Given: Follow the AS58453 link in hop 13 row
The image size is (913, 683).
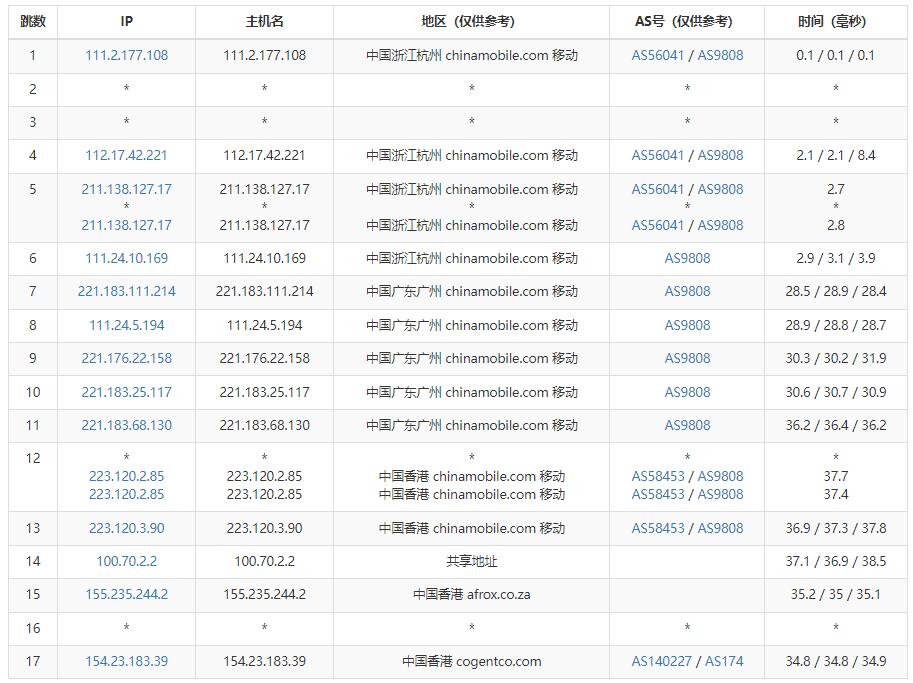Looking at the screenshot, I should pos(657,528).
